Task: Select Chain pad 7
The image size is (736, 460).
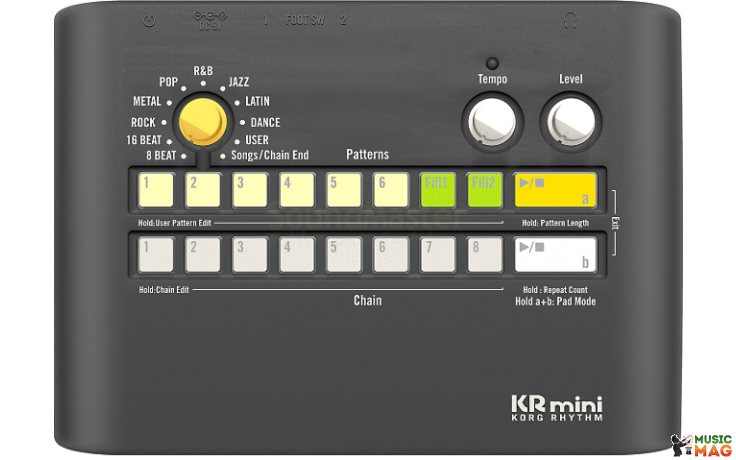Action: (x=438, y=255)
